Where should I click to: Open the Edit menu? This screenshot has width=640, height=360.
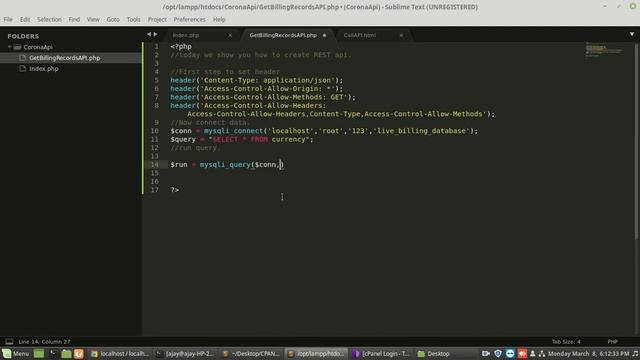point(25,19)
